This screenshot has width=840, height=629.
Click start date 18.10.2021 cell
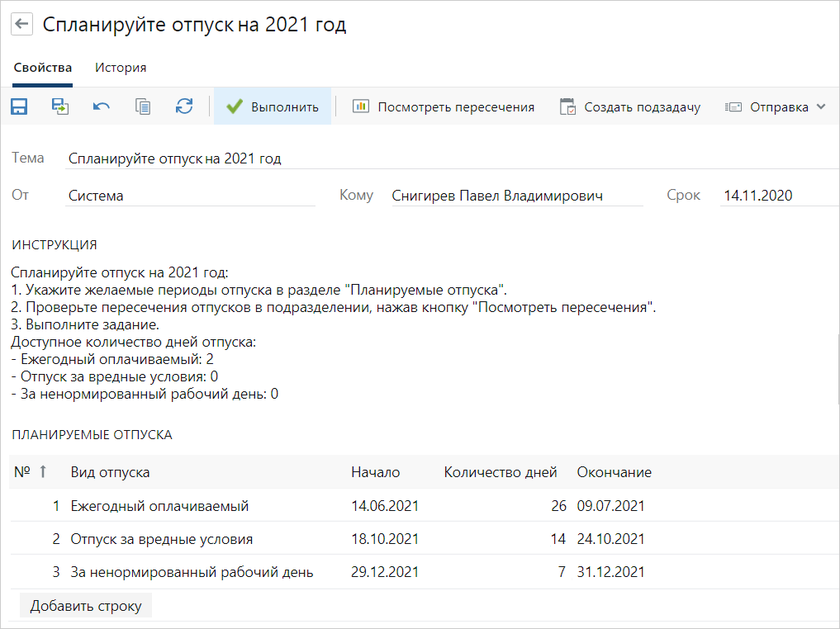[385, 539]
